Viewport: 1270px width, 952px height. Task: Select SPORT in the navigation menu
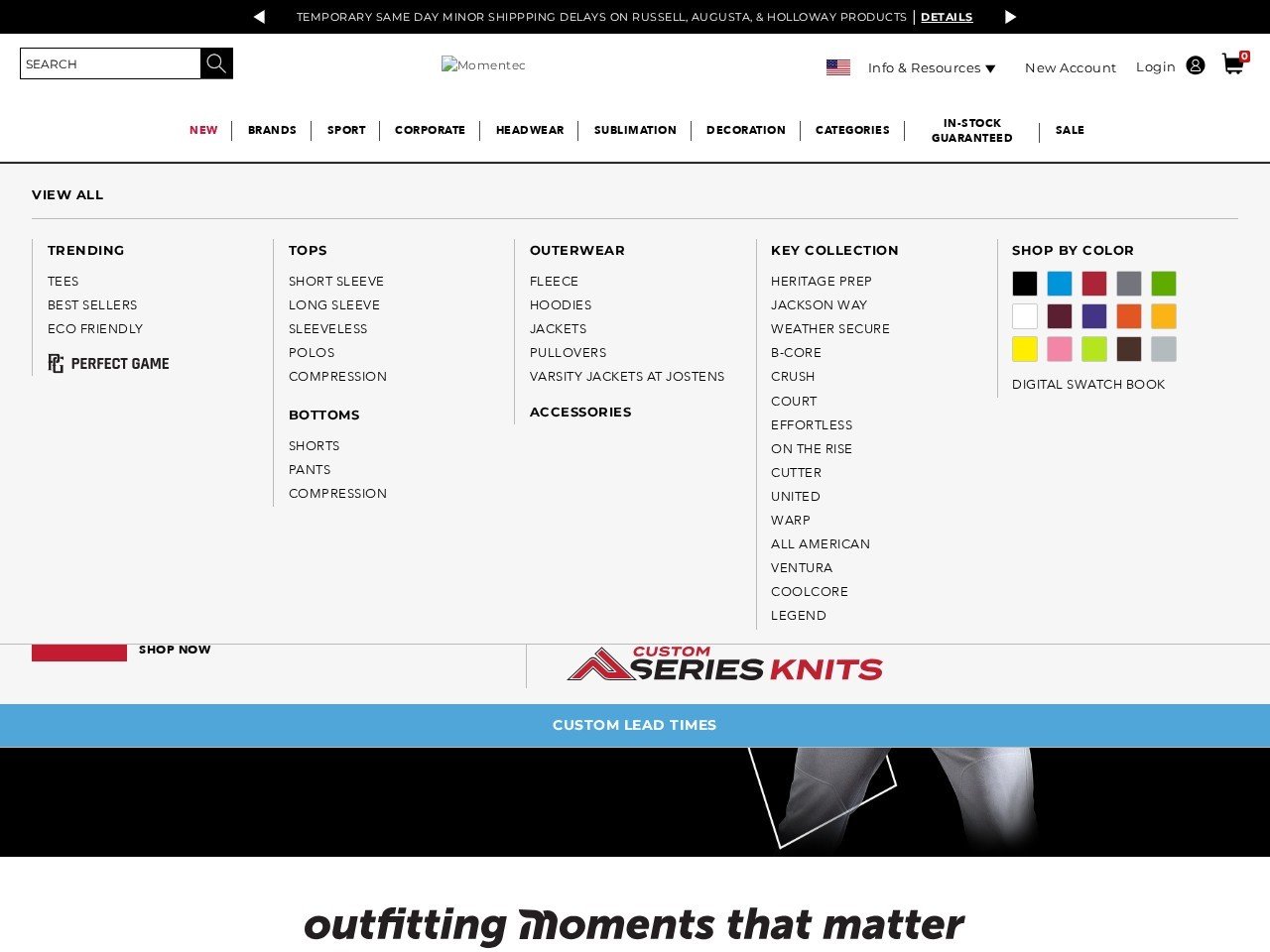345,130
